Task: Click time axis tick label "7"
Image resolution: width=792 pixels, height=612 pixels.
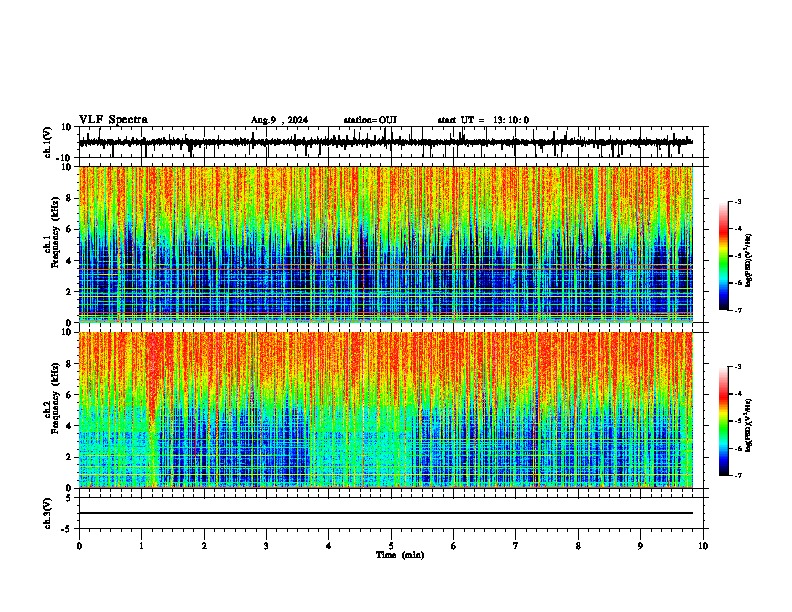Action: [x=516, y=546]
